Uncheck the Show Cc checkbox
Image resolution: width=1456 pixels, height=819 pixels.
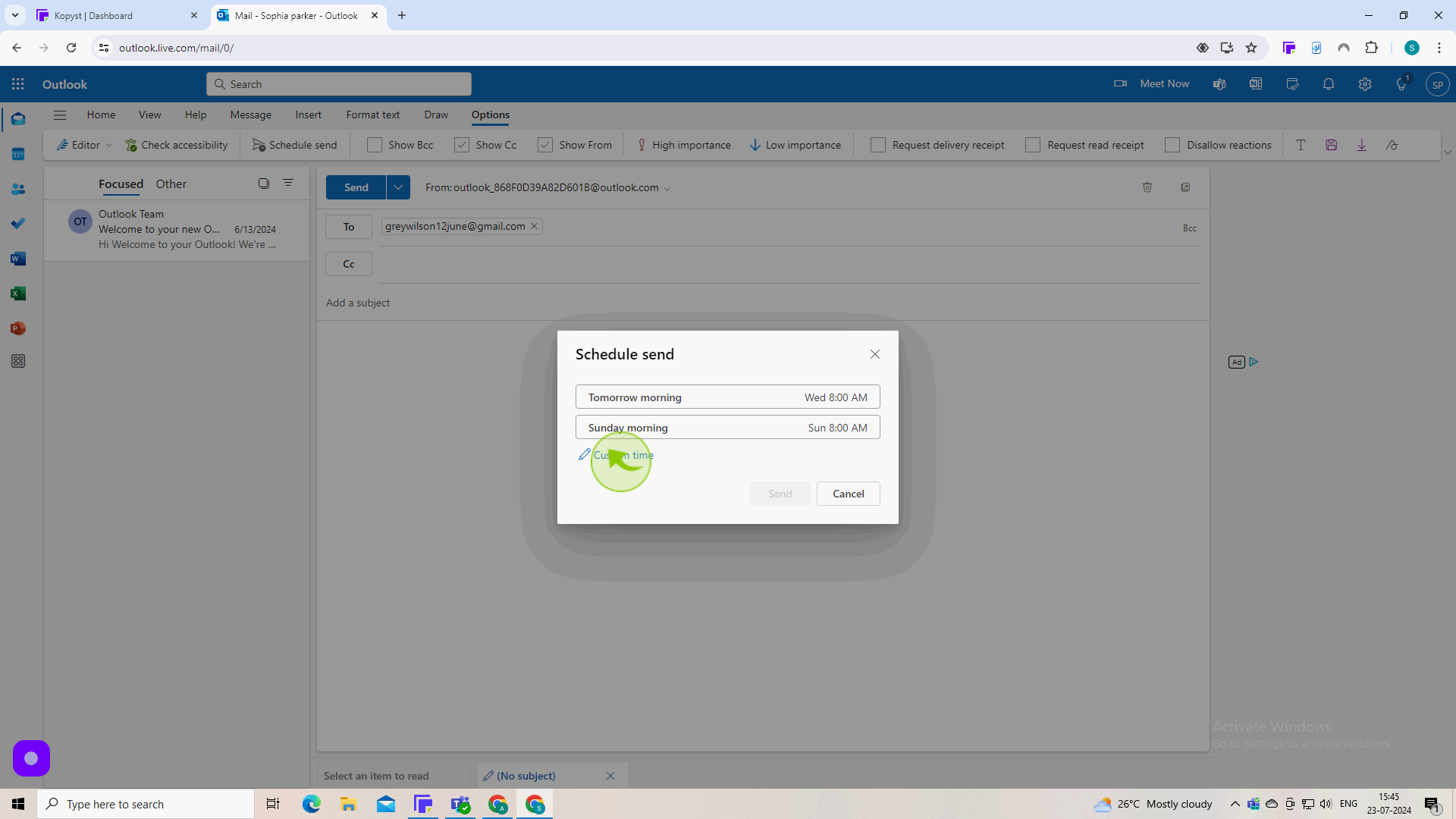(462, 145)
